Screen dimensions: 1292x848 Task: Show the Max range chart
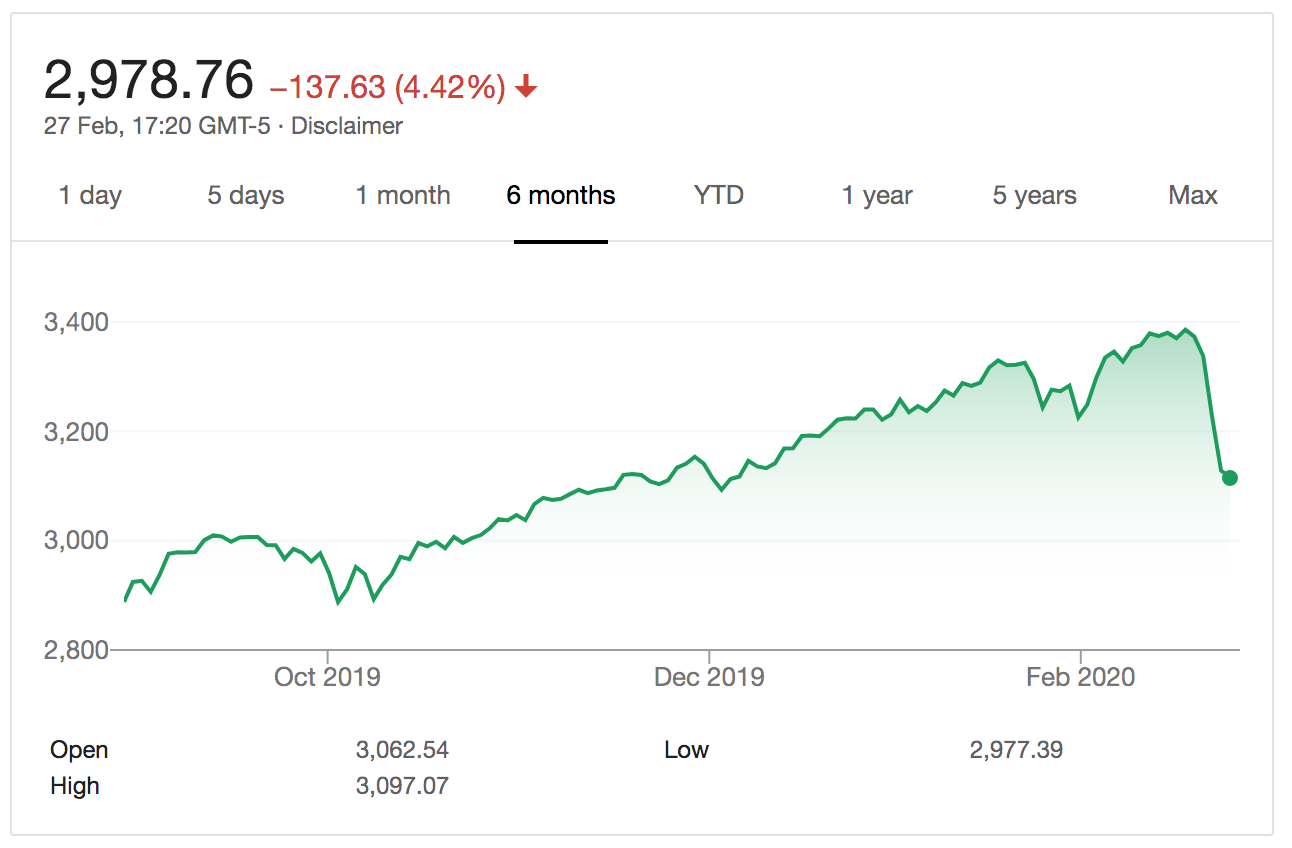1192,195
